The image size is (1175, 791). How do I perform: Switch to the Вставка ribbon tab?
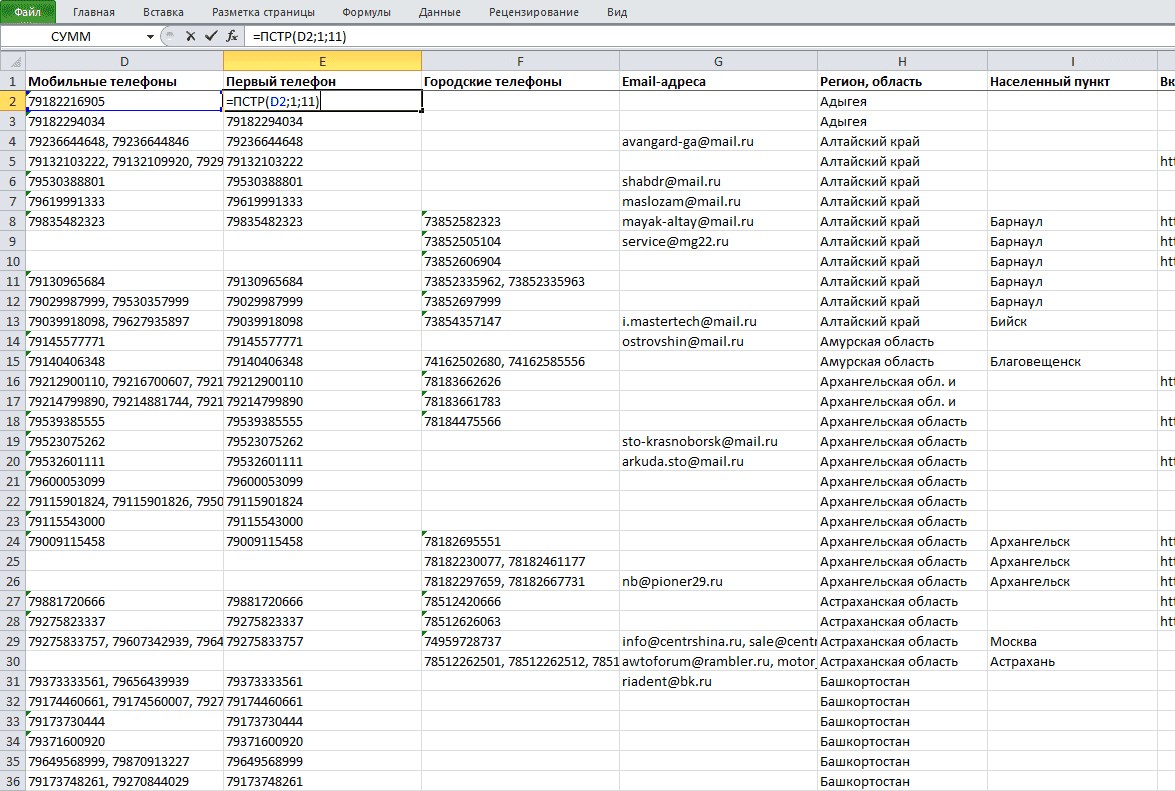tap(163, 12)
